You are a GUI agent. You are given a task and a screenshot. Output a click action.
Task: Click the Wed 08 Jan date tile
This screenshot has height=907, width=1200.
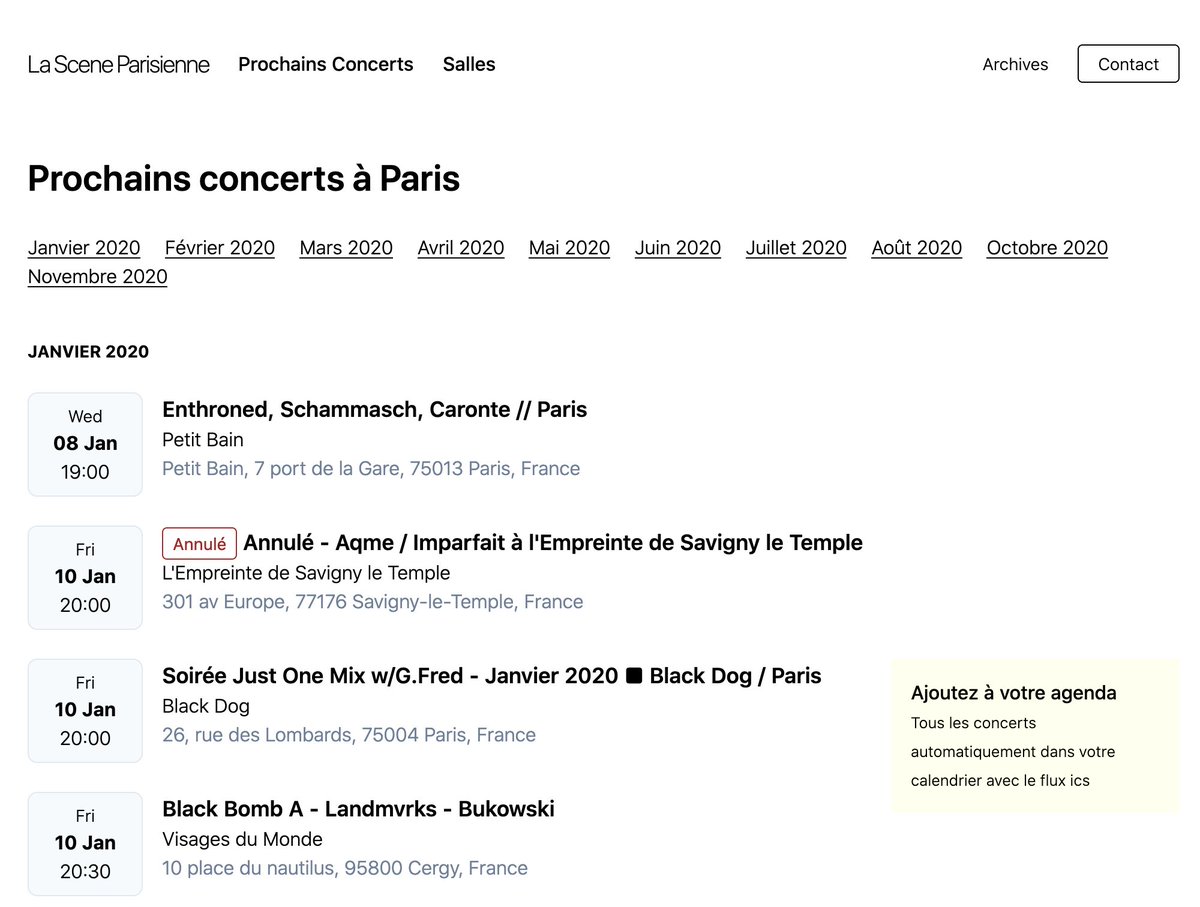coord(85,444)
